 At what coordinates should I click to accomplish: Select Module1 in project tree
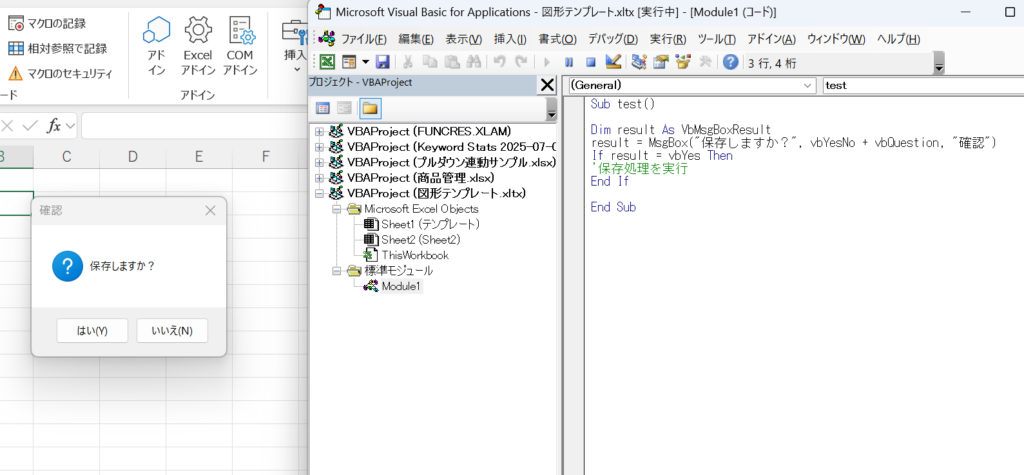pyautogui.click(x=401, y=286)
